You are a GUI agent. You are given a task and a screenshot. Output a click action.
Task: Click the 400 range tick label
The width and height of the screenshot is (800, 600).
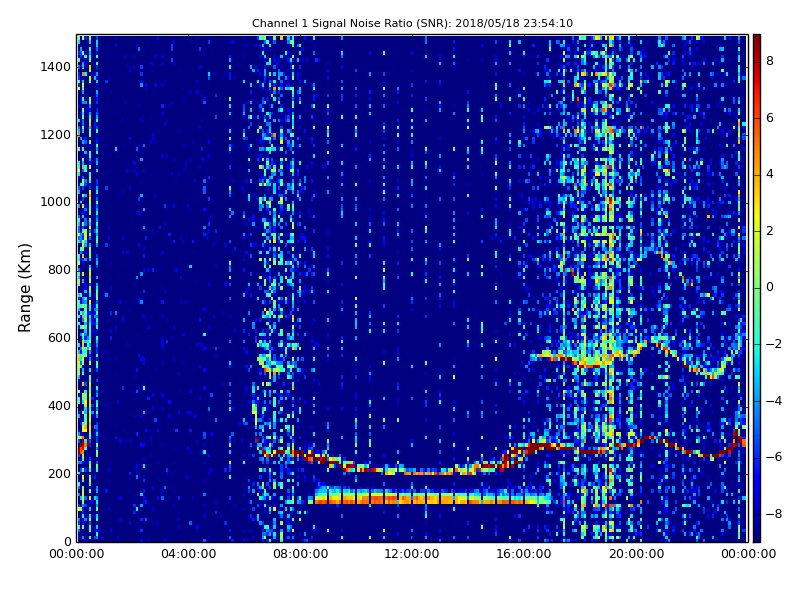(59, 406)
